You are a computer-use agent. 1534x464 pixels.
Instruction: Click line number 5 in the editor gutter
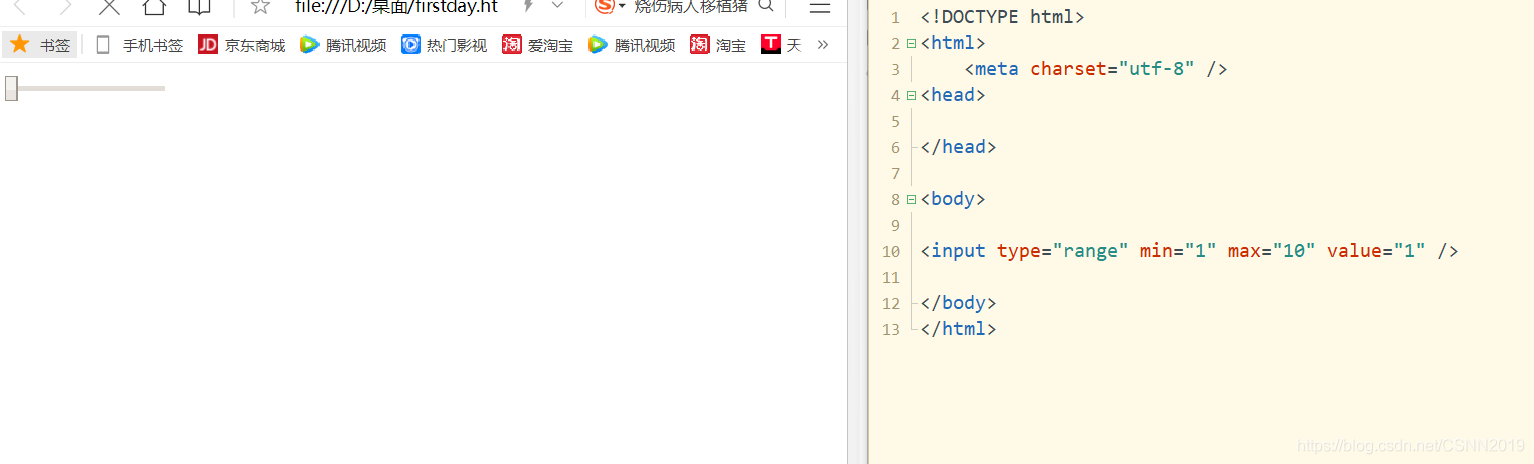point(895,121)
